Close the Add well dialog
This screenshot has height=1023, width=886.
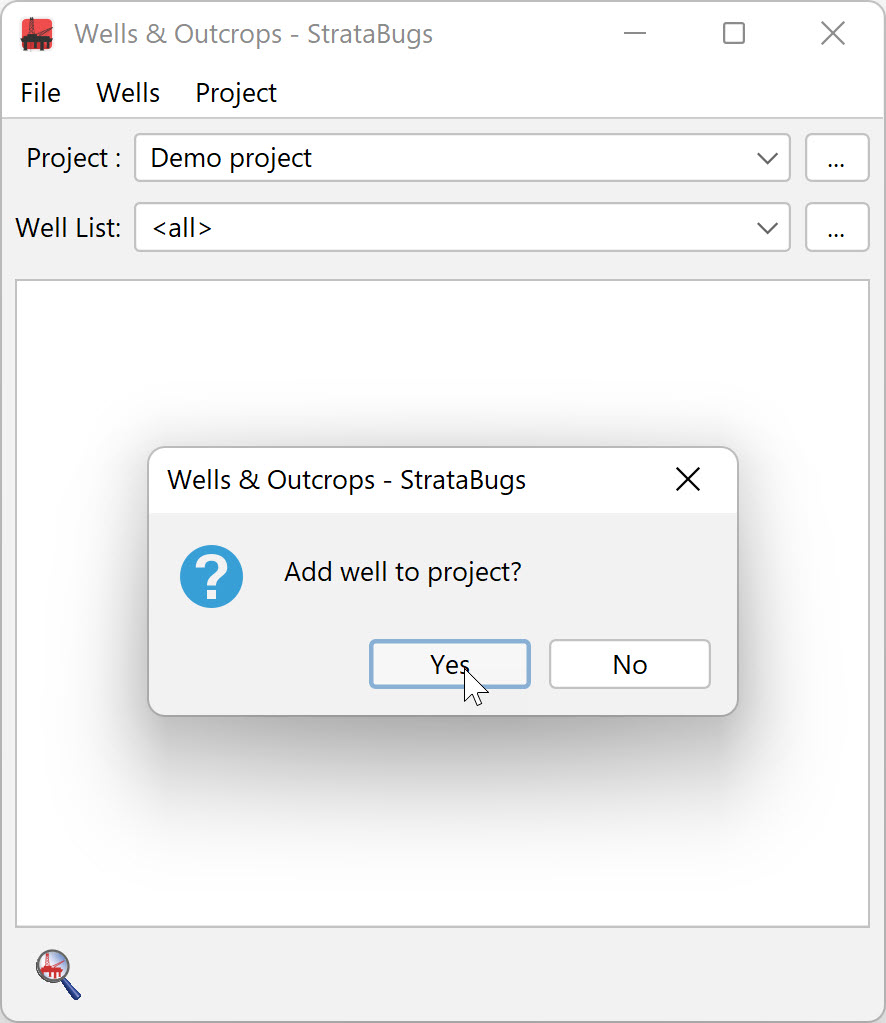688,480
